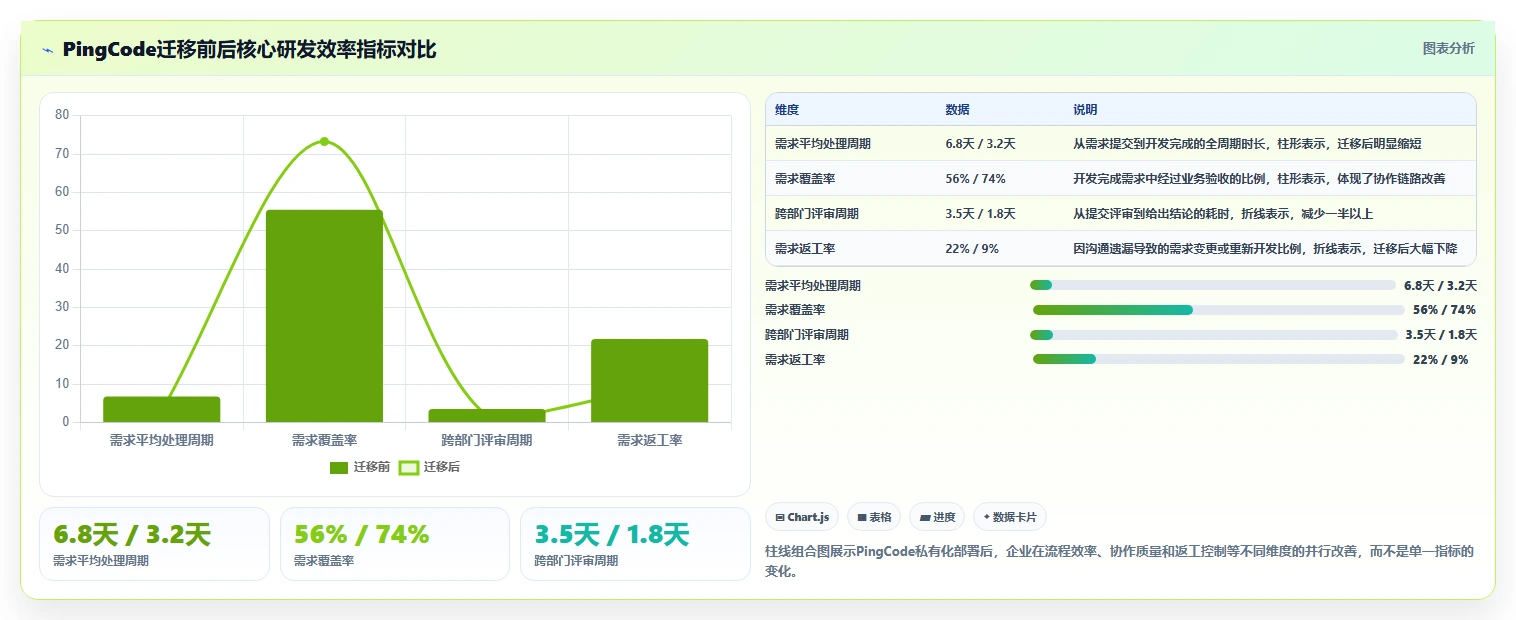Screen dimensions: 1516x620
Task: Click the 数据卡片 tag chip
Action: pyautogui.click(x=1010, y=517)
